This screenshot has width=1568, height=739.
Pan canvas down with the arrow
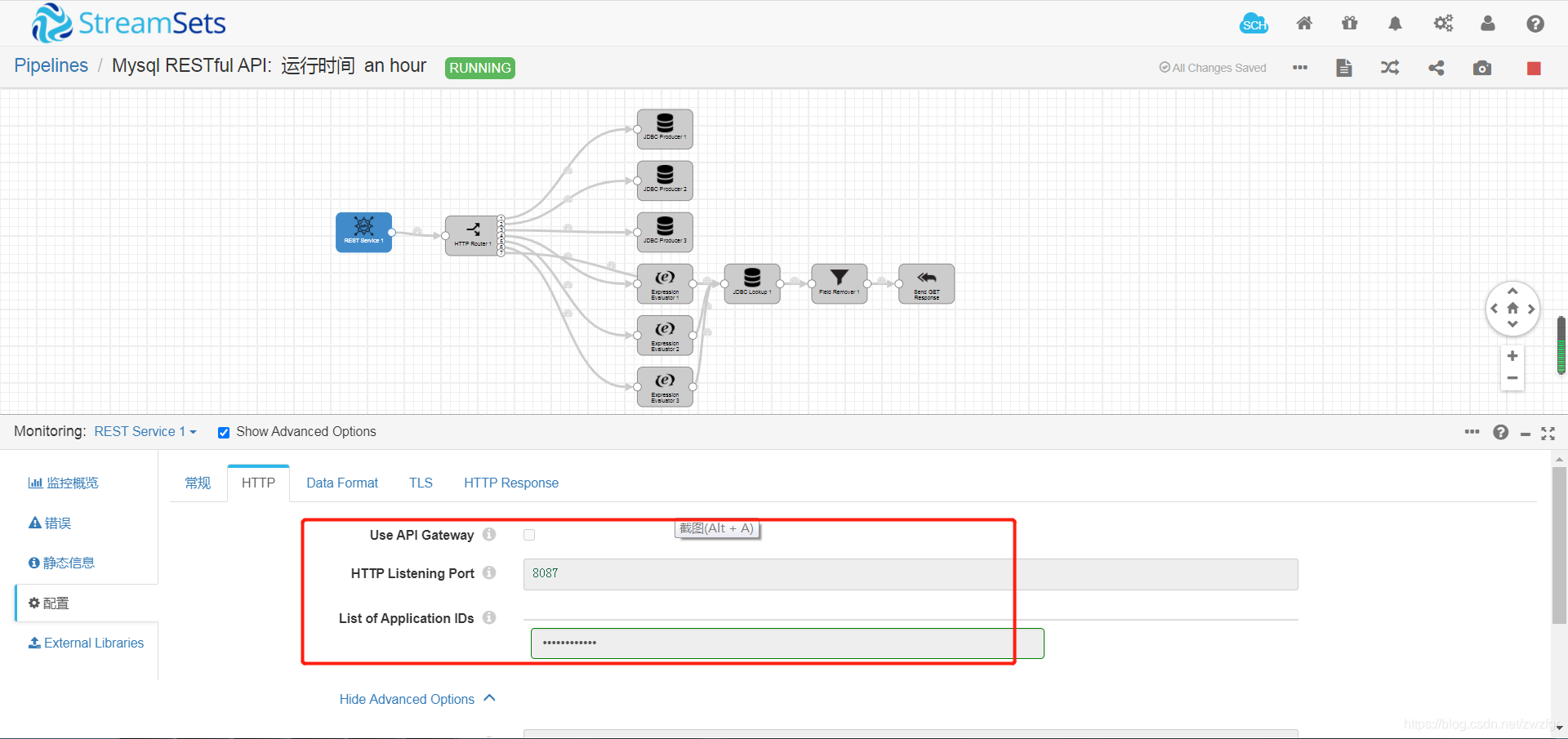click(1512, 325)
